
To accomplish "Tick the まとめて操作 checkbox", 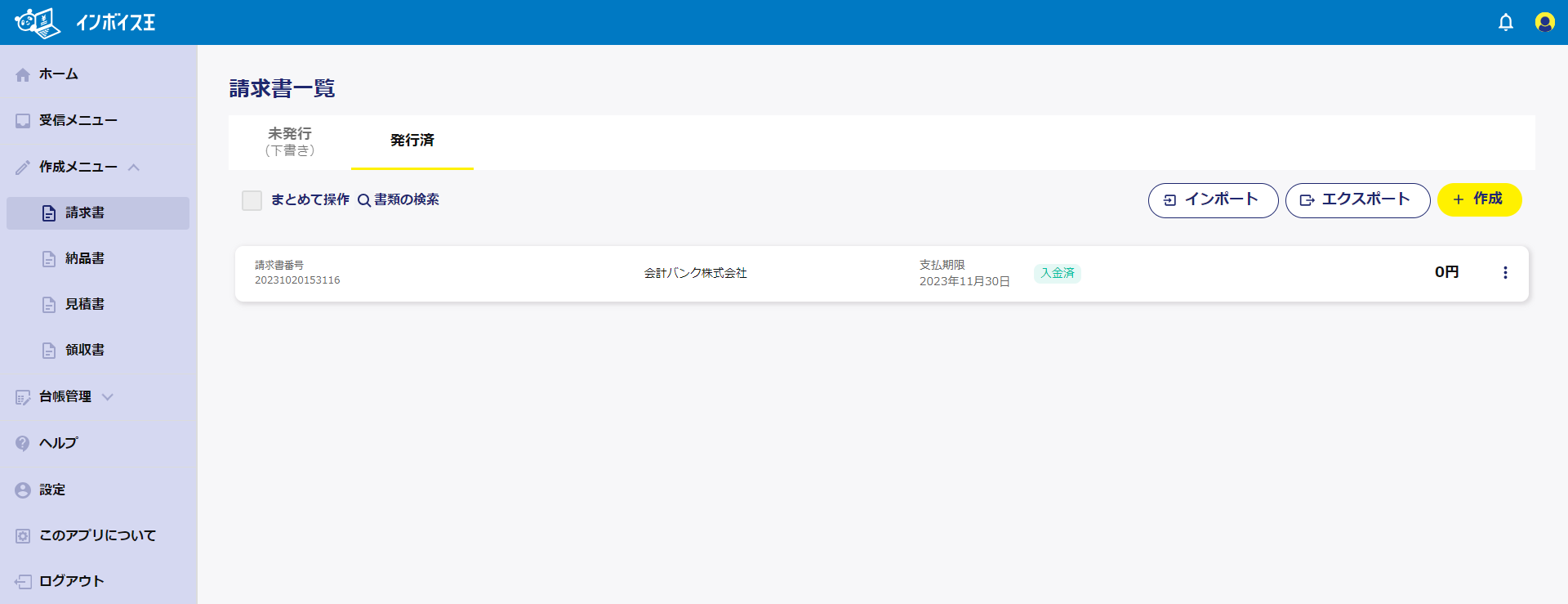I will (x=252, y=200).
